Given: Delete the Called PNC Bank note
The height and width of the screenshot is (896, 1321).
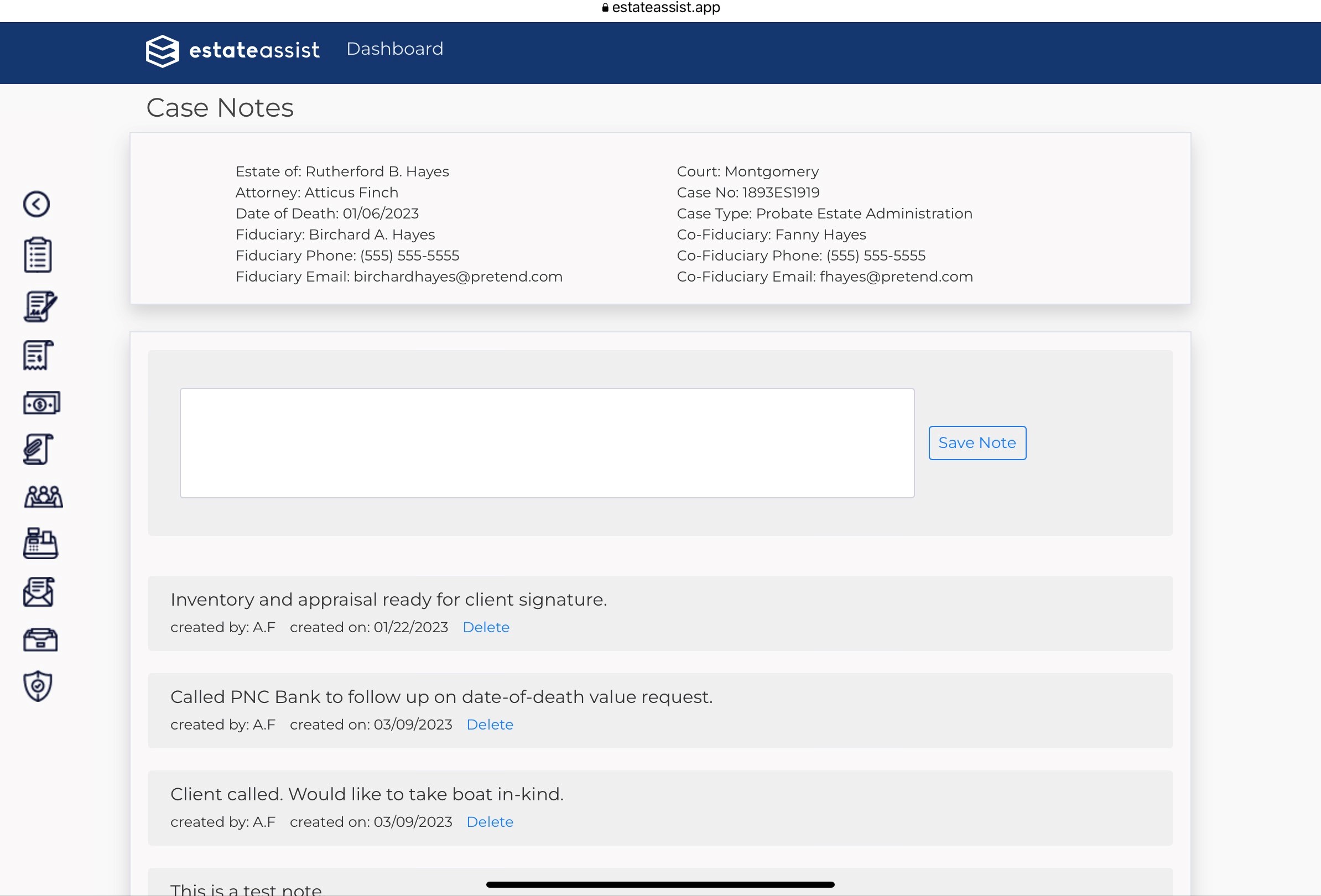Looking at the screenshot, I should (490, 725).
